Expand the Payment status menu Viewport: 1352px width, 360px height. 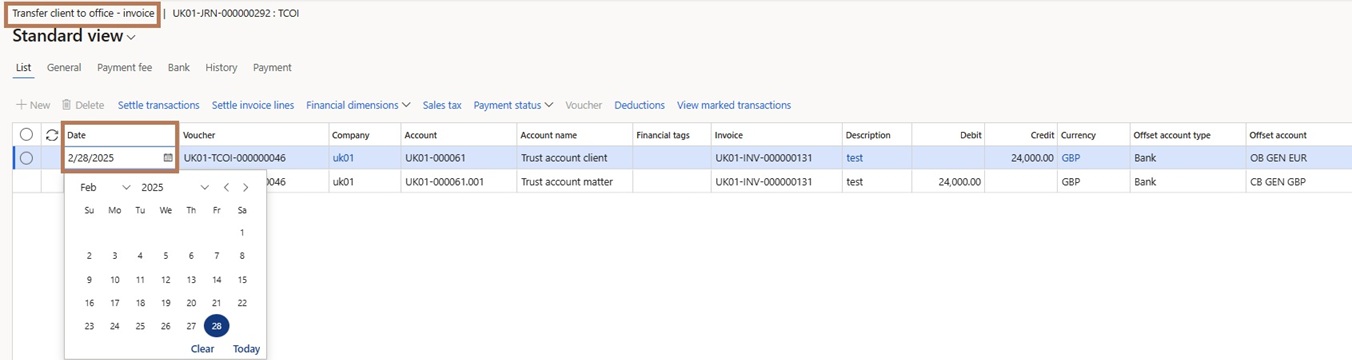(x=513, y=105)
